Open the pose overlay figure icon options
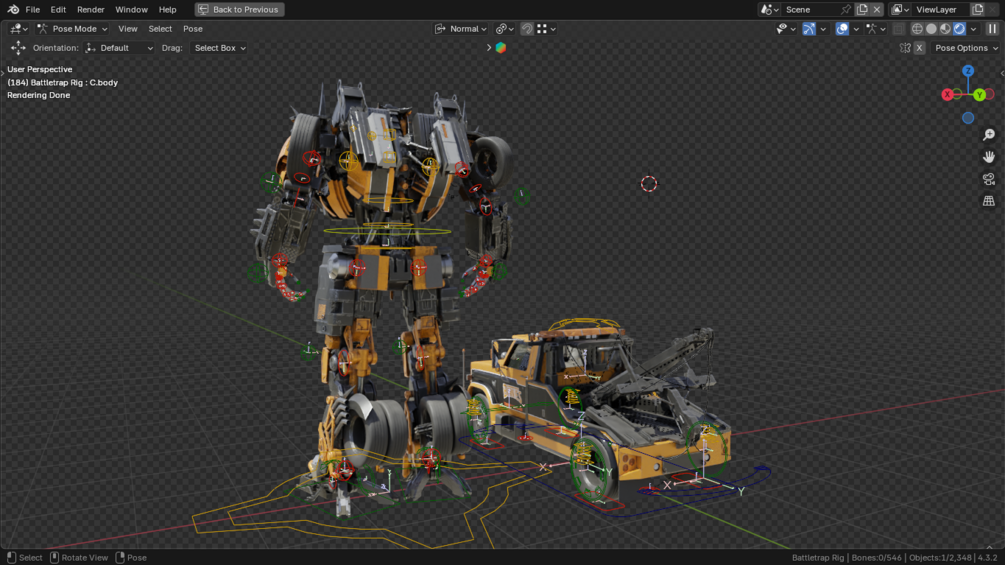This screenshot has height=565, width=1005. pos(876,29)
